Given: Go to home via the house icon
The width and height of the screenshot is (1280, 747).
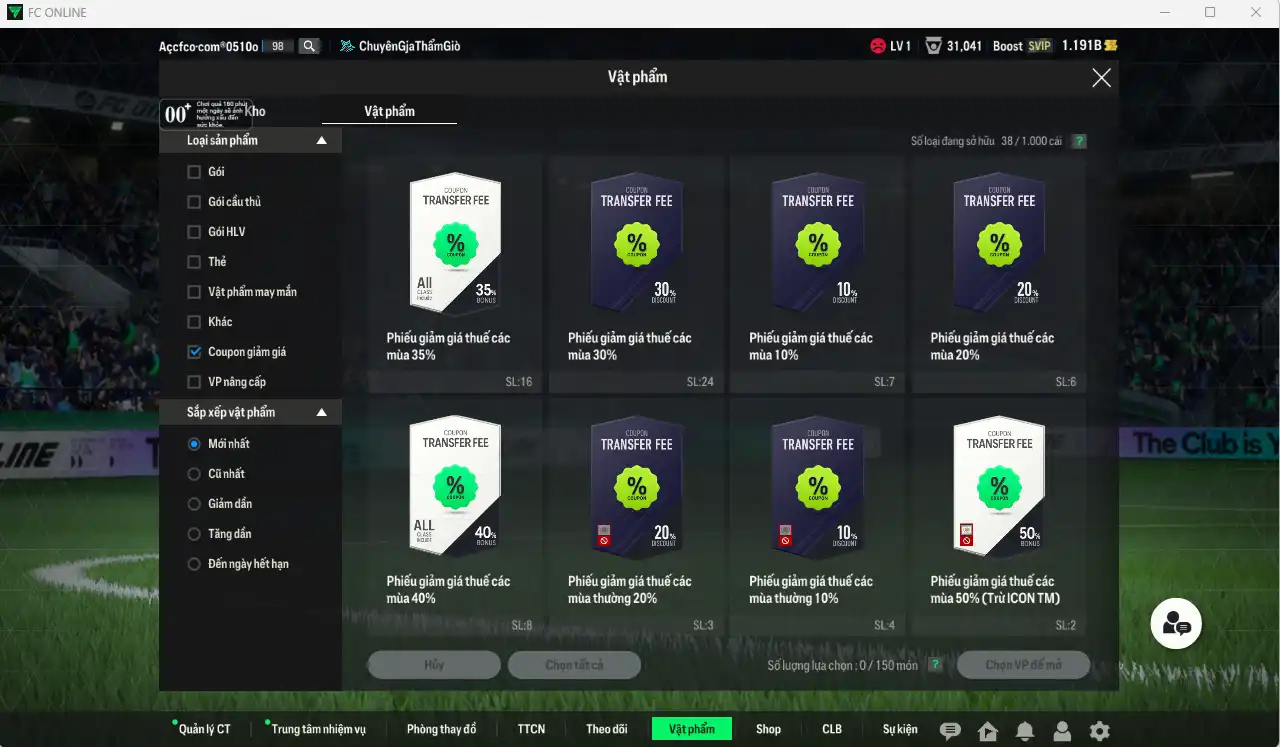Looking at the screenshot, I should pyautogui.click(x=988, y=731).
